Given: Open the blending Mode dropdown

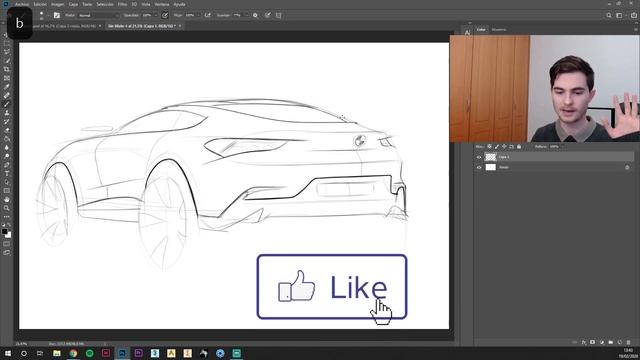Looking at the screenshot, I should point(98,16).
